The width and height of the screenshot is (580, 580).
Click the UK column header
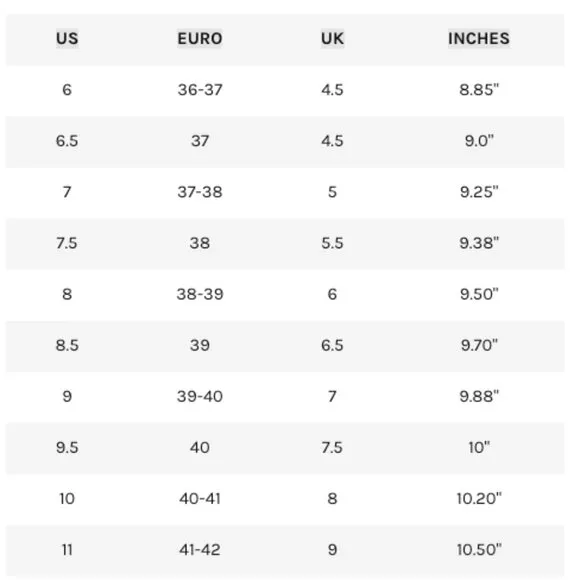332,38
